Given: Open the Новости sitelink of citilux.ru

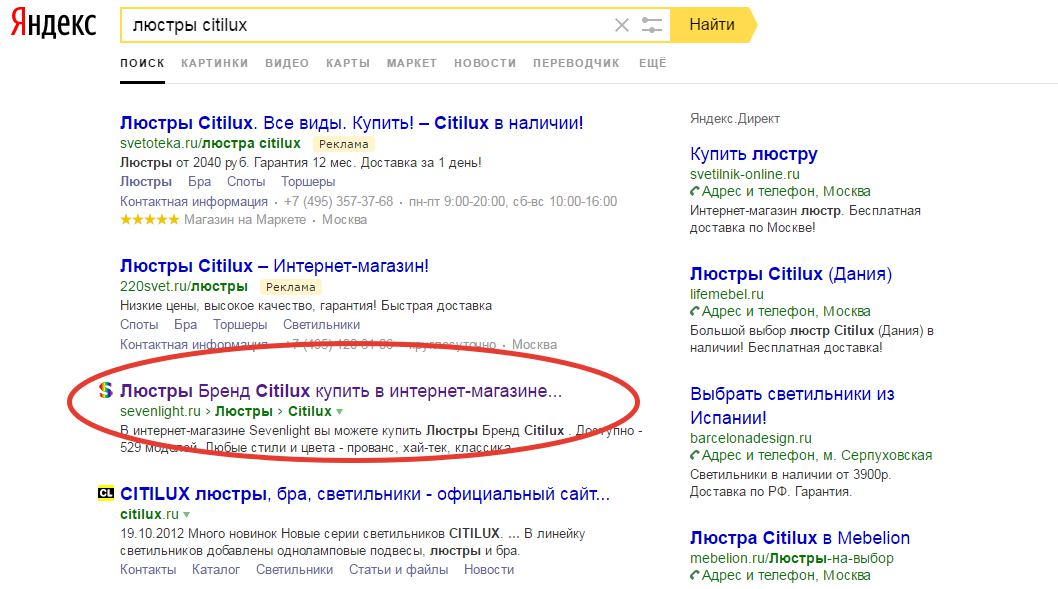Looking at the screenshot, I should click(489, 569).
